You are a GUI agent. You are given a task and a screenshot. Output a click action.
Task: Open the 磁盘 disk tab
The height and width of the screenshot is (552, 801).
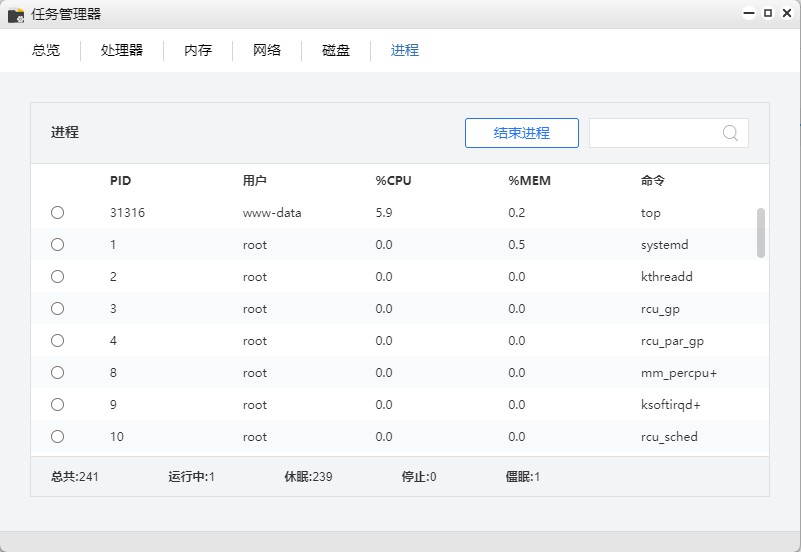point(336,50)
